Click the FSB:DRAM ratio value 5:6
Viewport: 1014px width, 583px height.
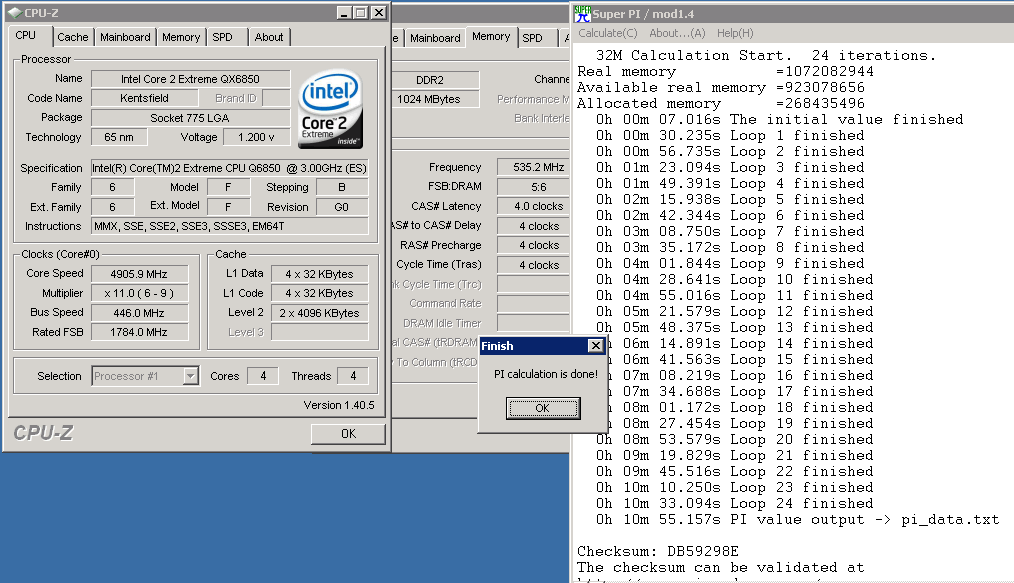point(534,187)
